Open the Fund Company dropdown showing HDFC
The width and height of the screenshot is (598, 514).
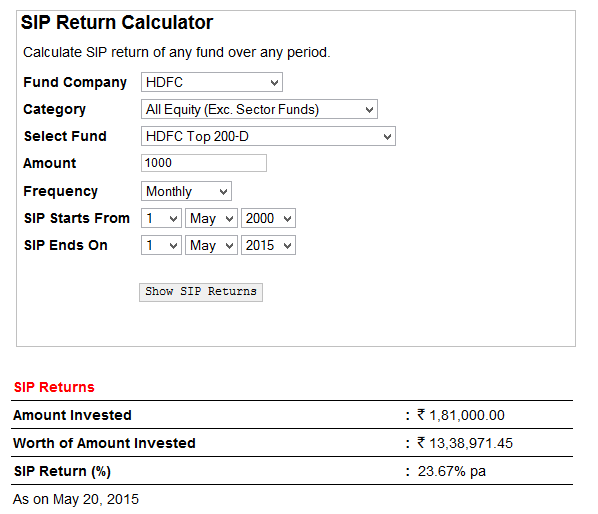click(x=212, y=82)
